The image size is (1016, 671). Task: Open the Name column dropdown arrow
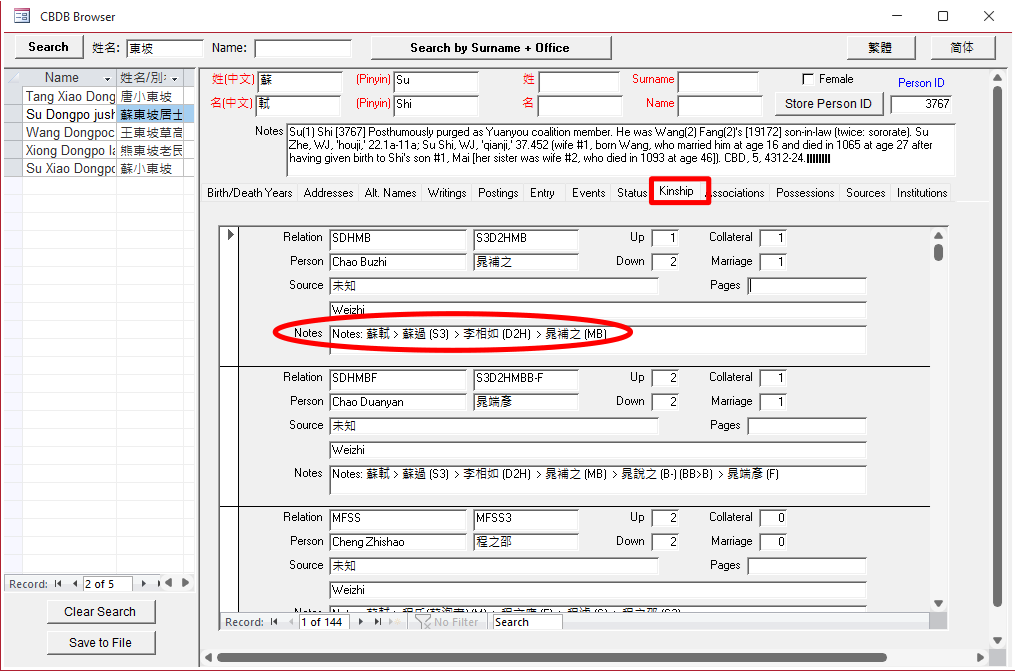(107, 78)
